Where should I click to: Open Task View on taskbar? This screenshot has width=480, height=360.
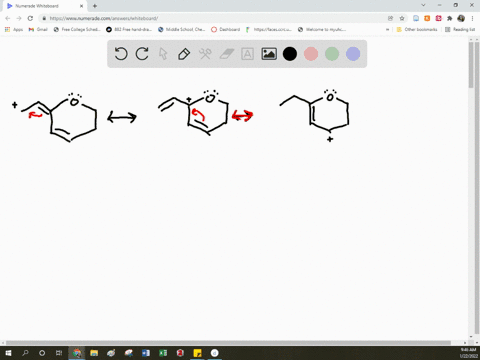59,353
